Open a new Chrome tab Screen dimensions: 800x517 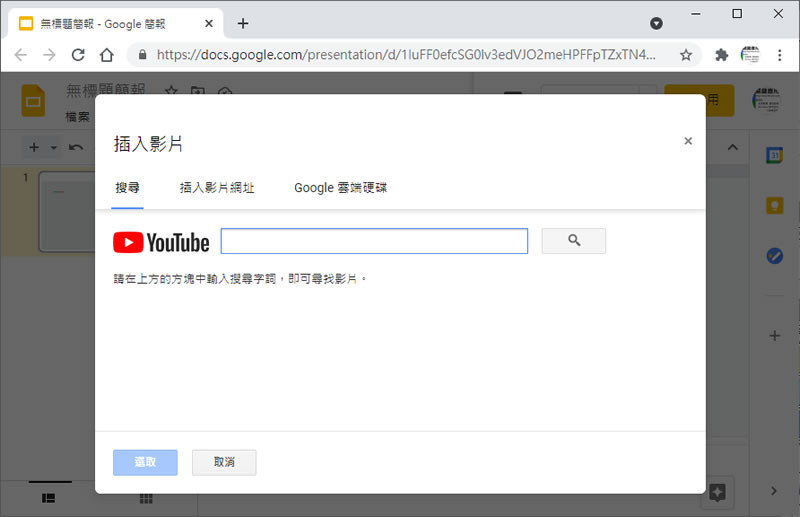click(x=243, y=23)
